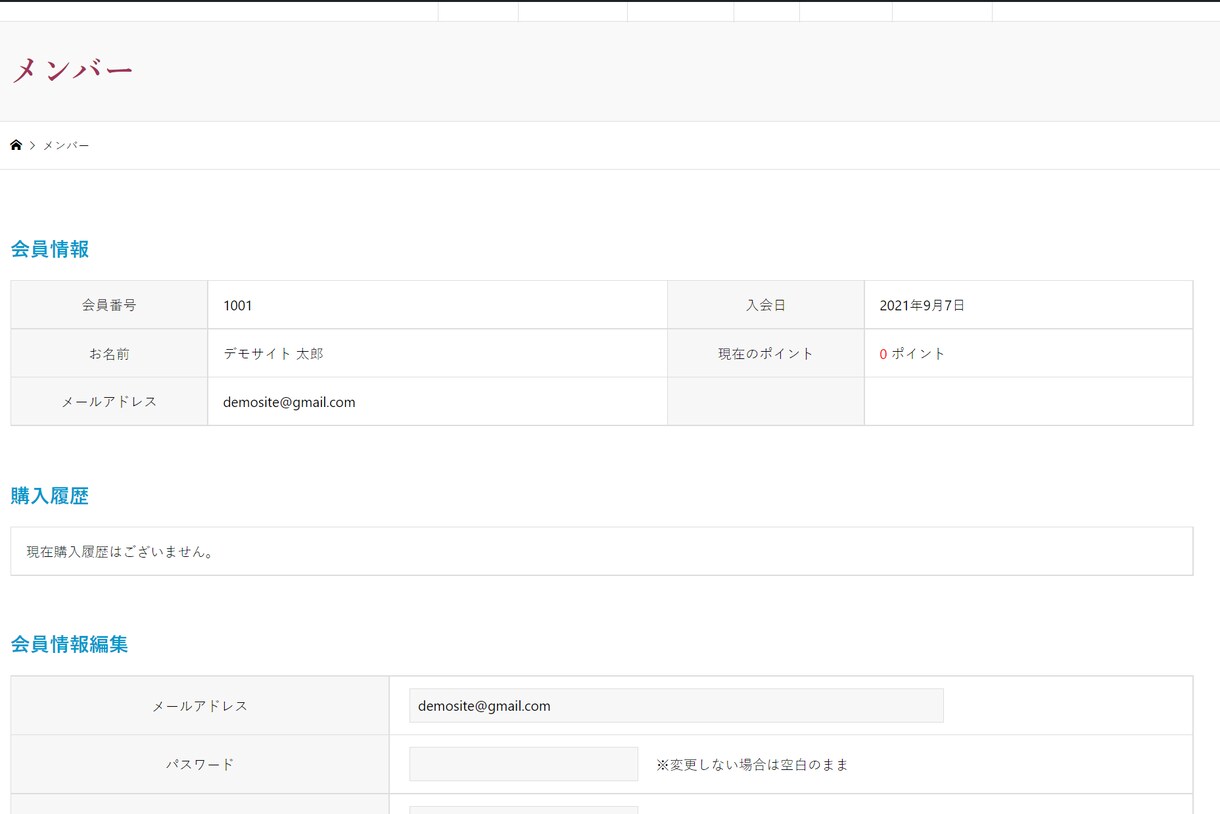This screenshot has height=814, width=1220.
Task: Click the 会員情報編集 section heading
Action: [70, 644]
